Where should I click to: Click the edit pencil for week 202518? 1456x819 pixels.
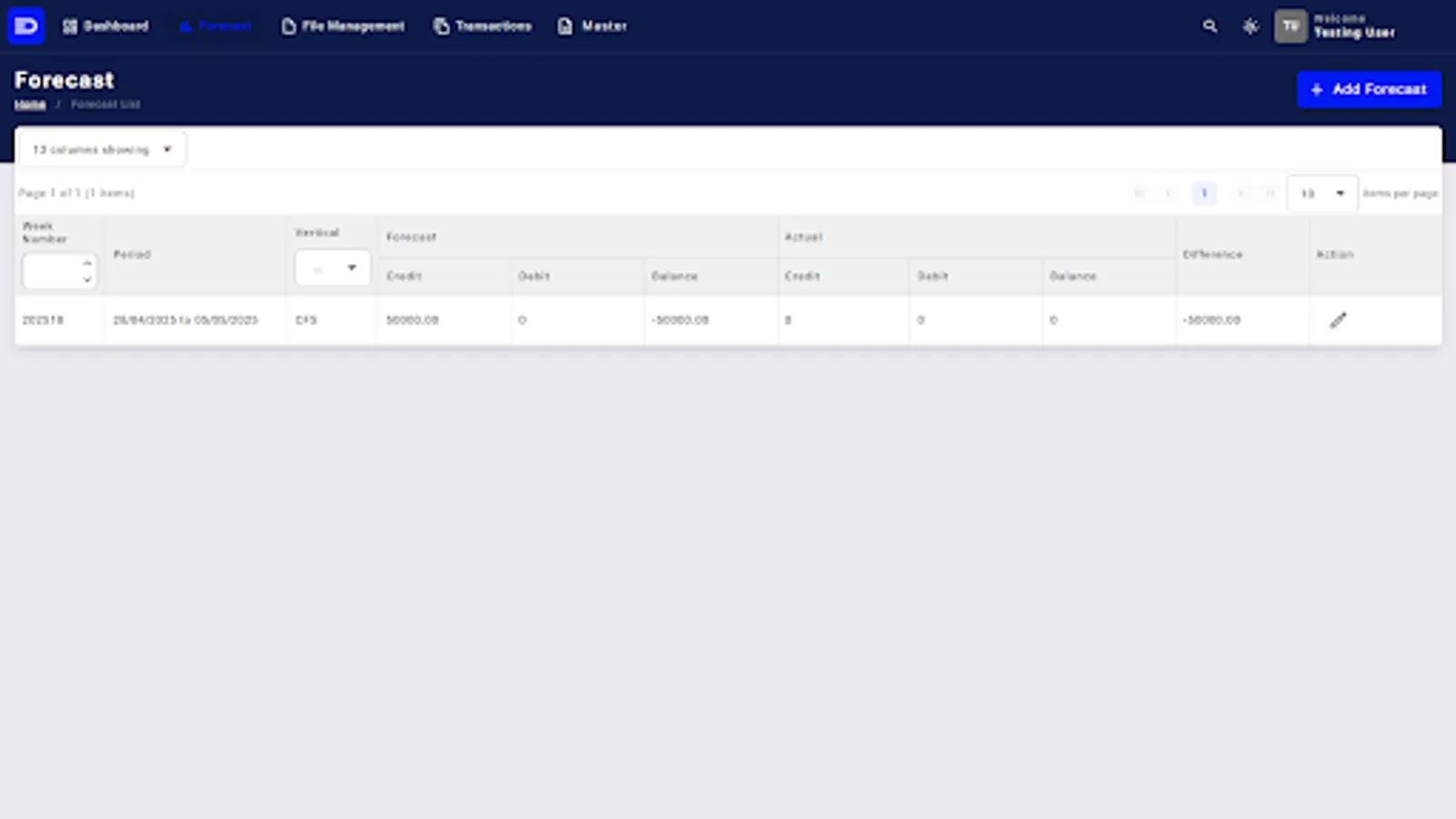pyautogui.click(x=1338, y=319)
